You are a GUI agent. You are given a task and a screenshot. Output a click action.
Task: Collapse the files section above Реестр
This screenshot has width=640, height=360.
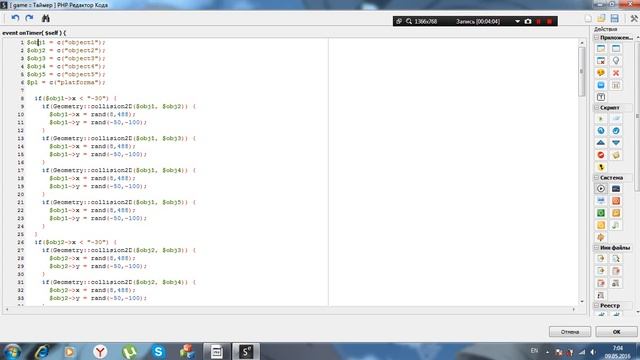596,247
